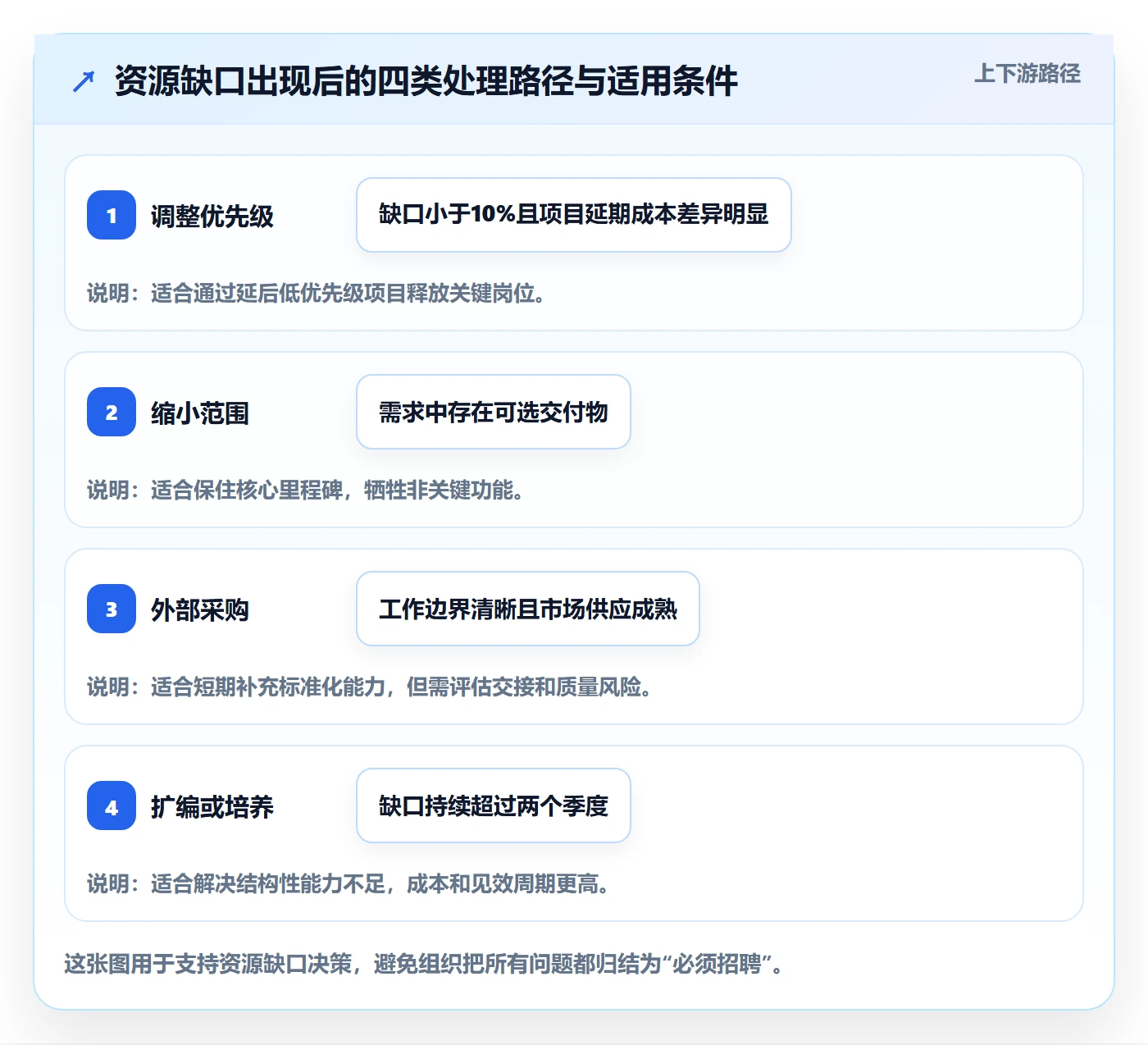Click the note 适合保住核心里程碑，牺牲非关键功能
The height and width of the screenshot is (1045, 1148).
click(306, 491)
